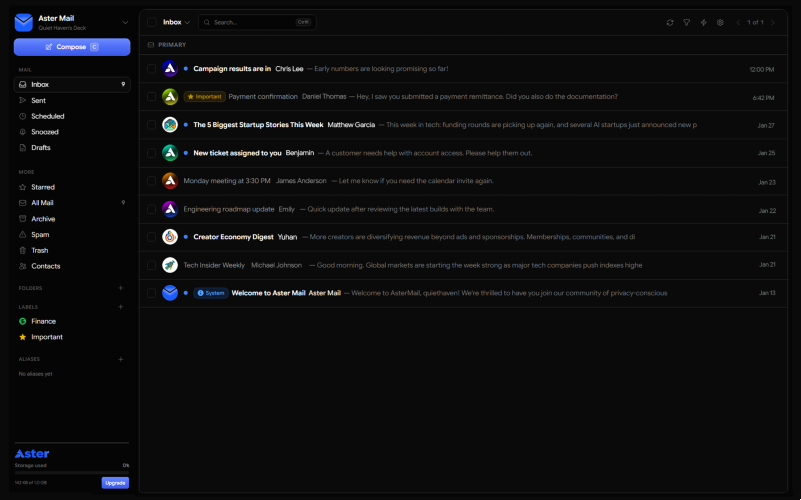Check the Welcome to Aster Mail checkbox
Viewport: 801px width, 500px height.
click(152, 293)
